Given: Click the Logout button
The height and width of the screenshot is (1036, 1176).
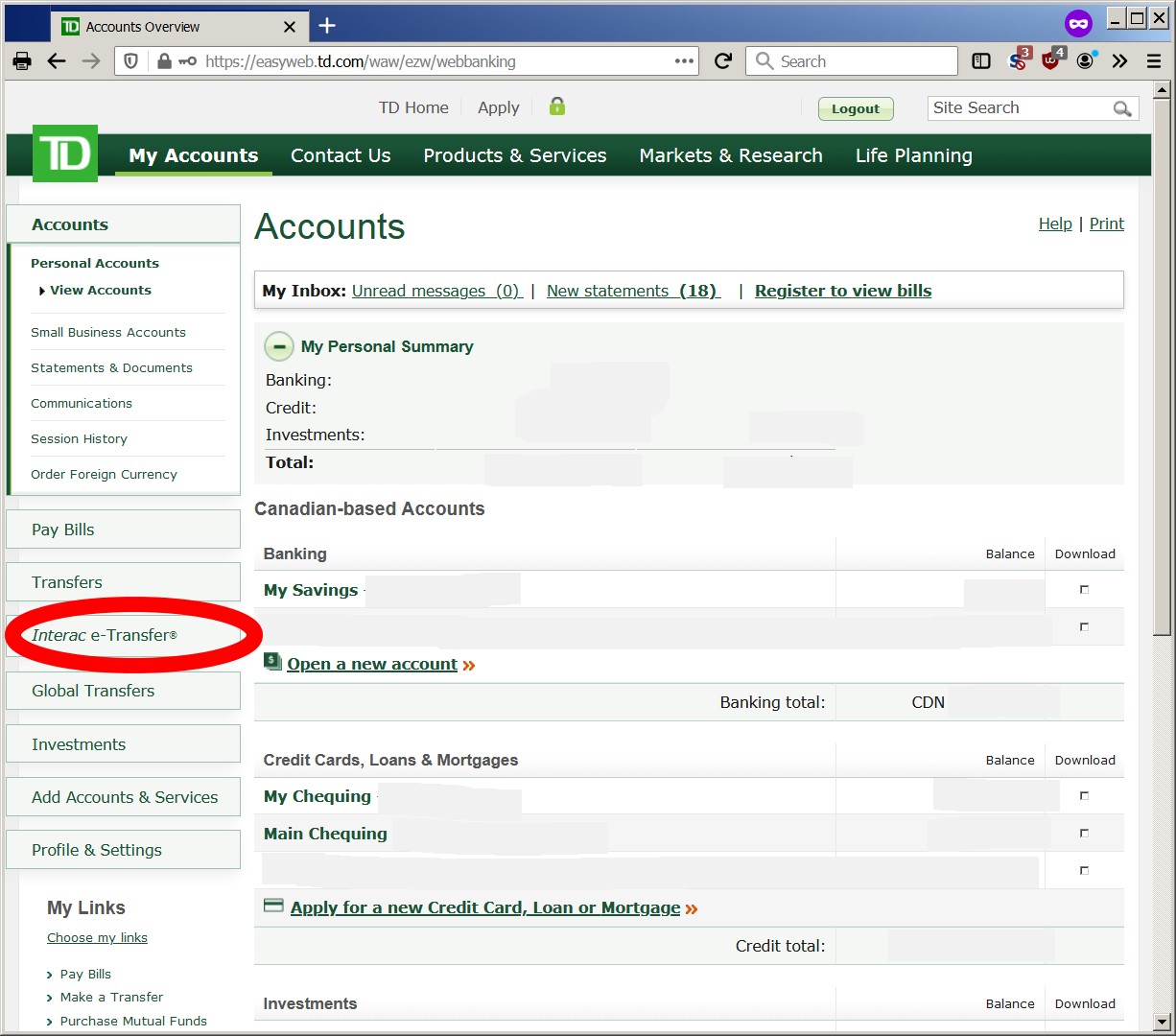Looking at the screenshot, I should coord(855,108).
